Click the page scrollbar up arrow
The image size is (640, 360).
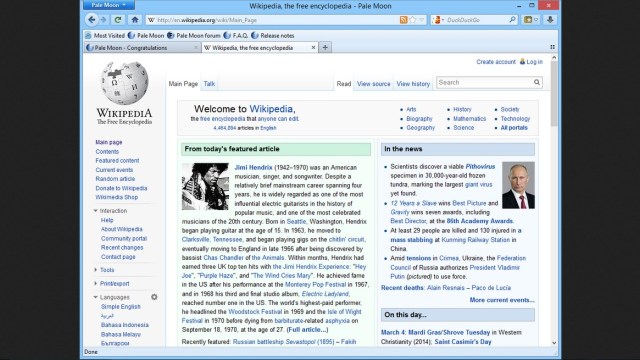(554, 58)
